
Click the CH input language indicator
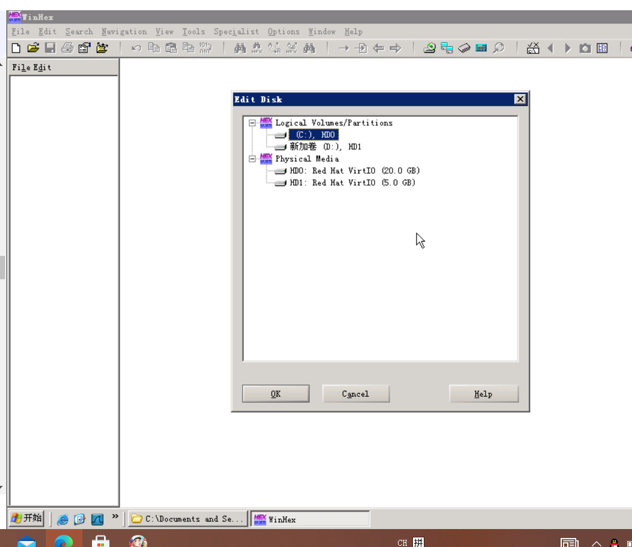[x=402, y=543]
